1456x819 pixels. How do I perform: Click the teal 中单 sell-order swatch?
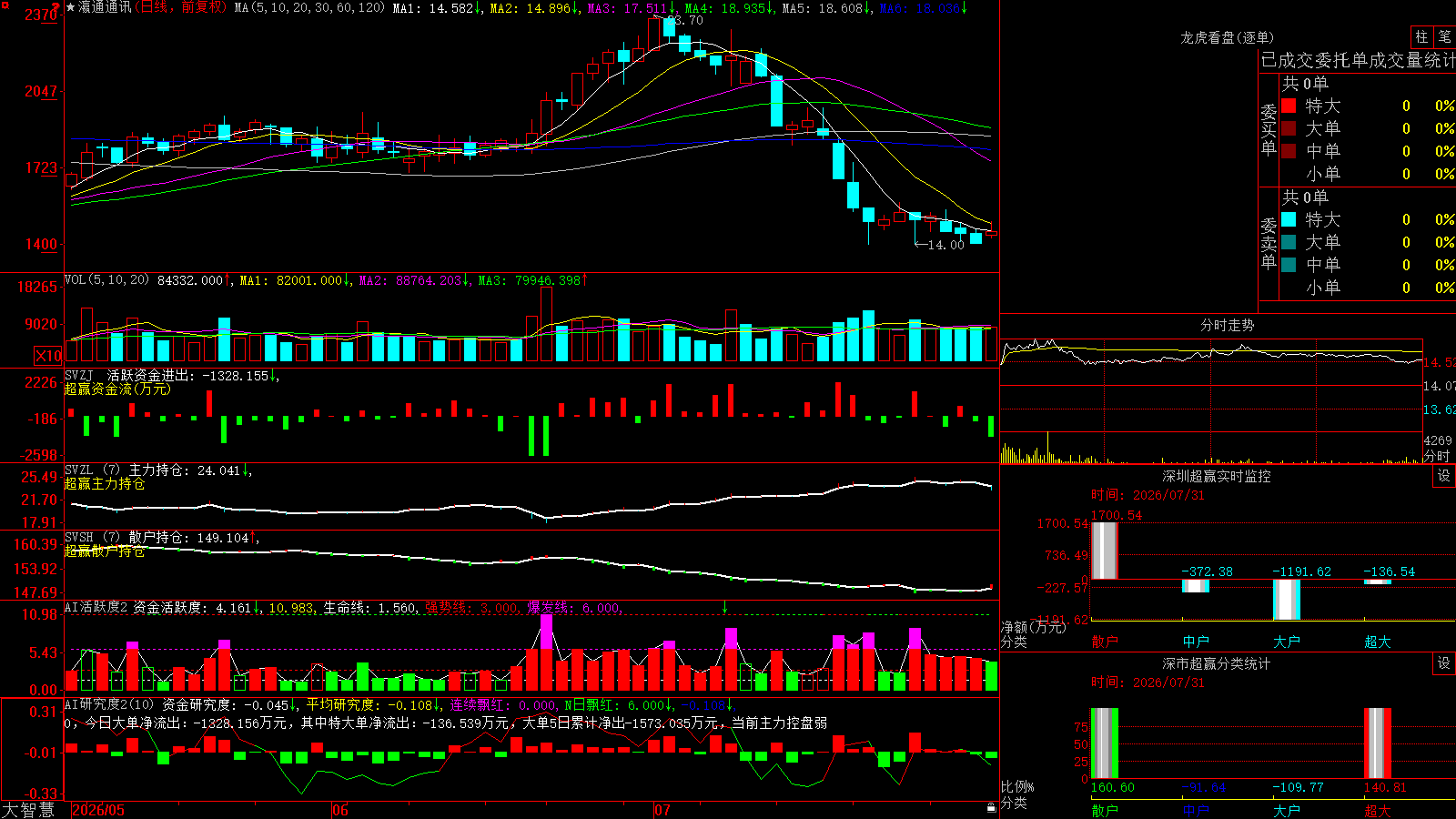point(1289,265)
